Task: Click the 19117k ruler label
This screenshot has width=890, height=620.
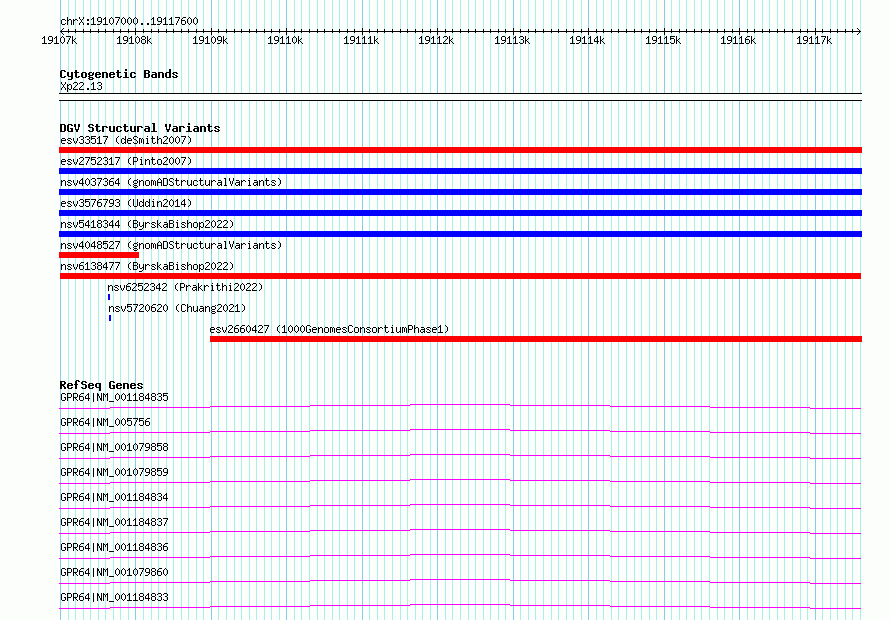Action: [x=814, y=40]
